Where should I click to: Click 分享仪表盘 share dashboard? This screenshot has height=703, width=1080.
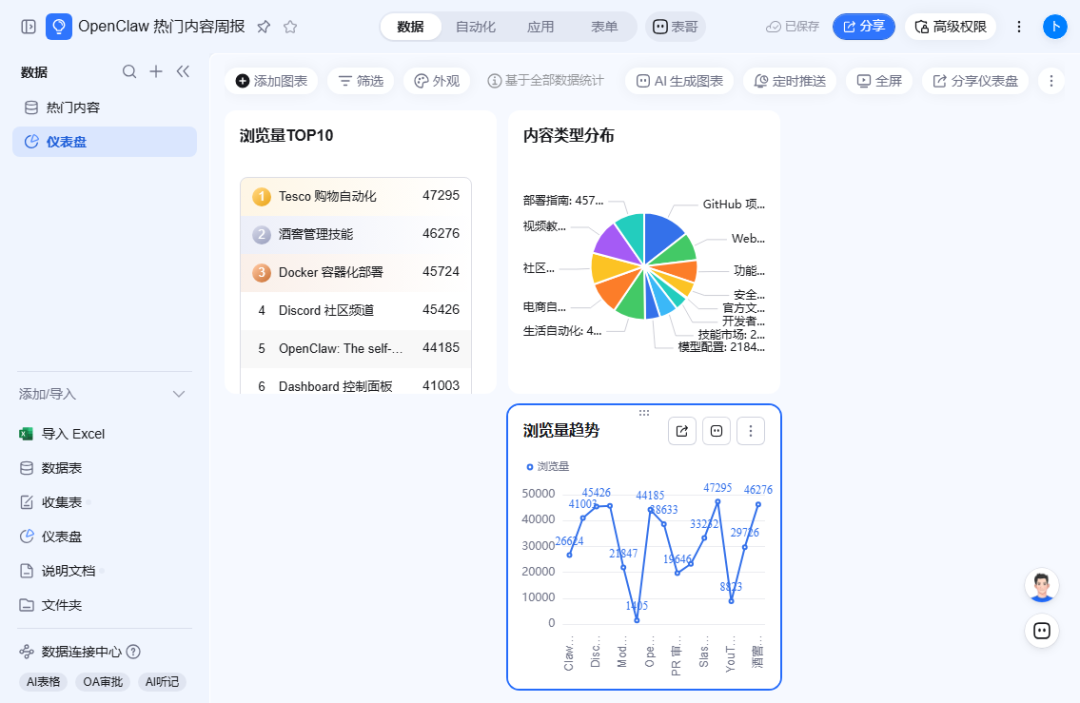(975, 81)
